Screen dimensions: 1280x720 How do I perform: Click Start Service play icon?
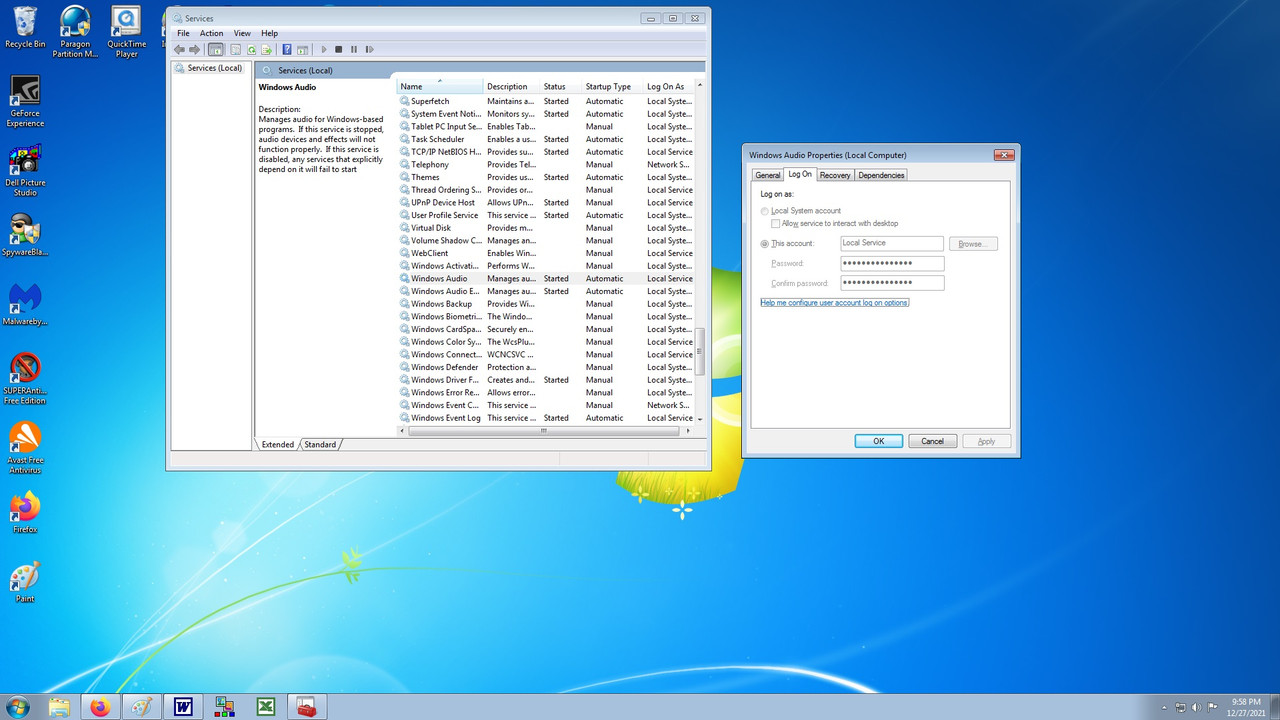coord(323,49)
